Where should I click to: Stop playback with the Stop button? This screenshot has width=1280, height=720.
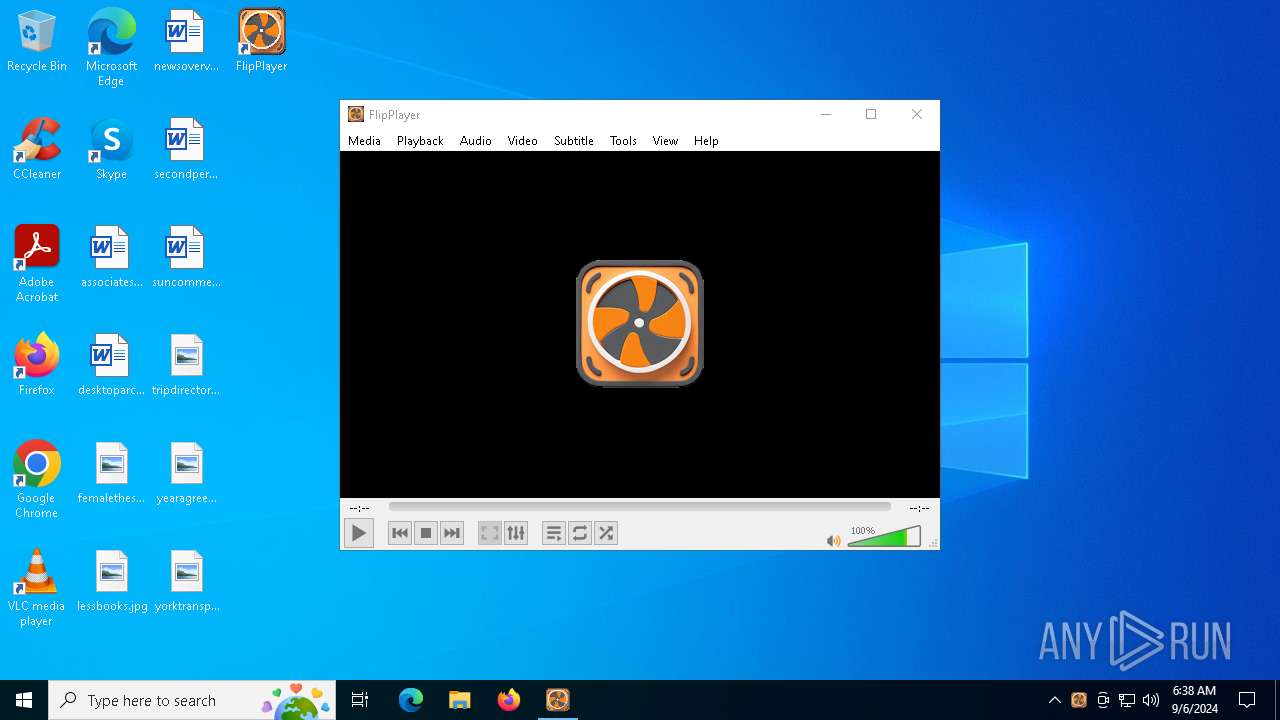pyautogui.click(x=426, y=533)
